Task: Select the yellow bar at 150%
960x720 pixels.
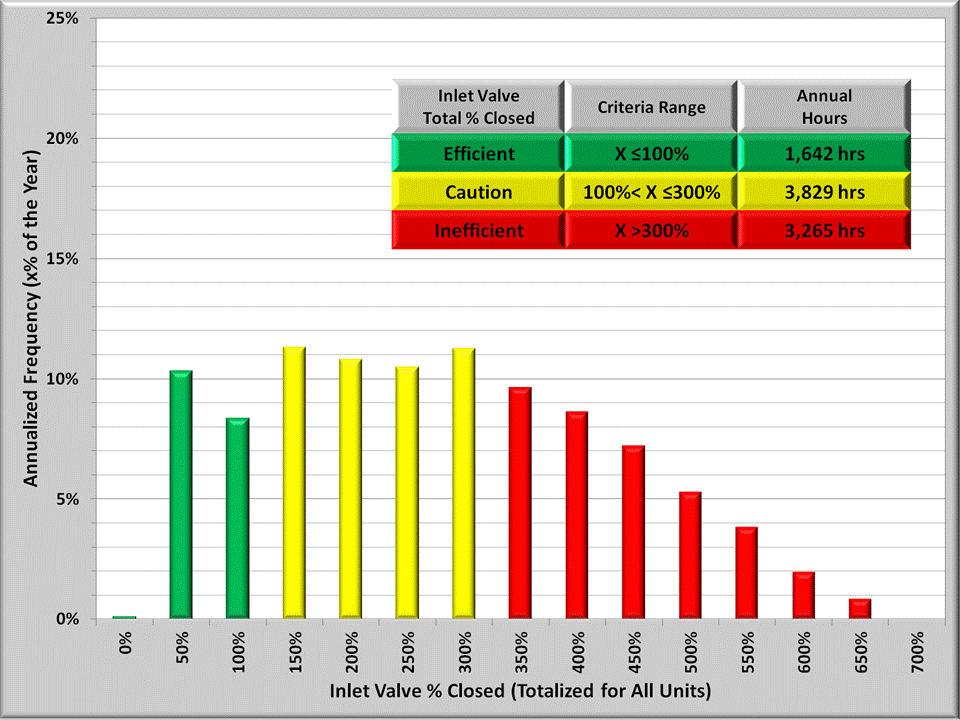Action: pos(294,482)
